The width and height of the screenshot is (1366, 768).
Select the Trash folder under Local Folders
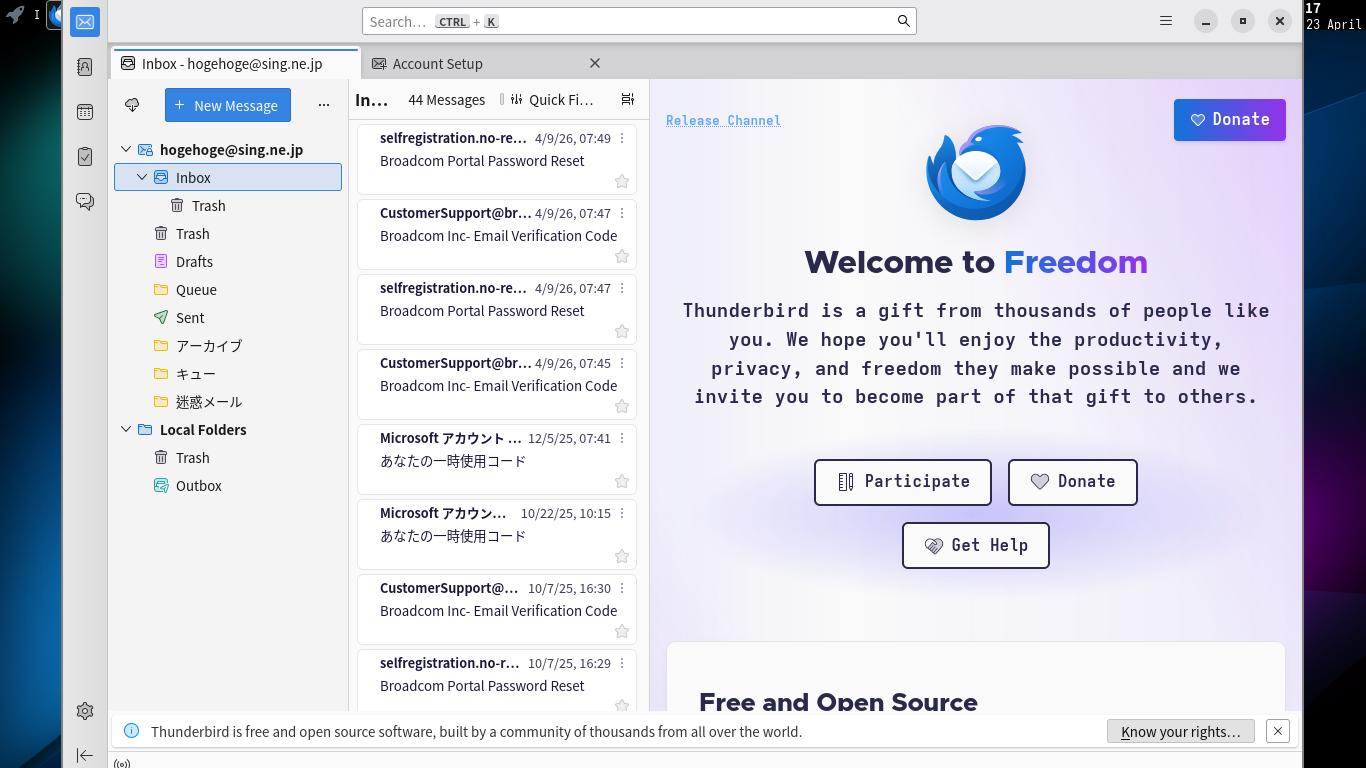tap(228, 458)
